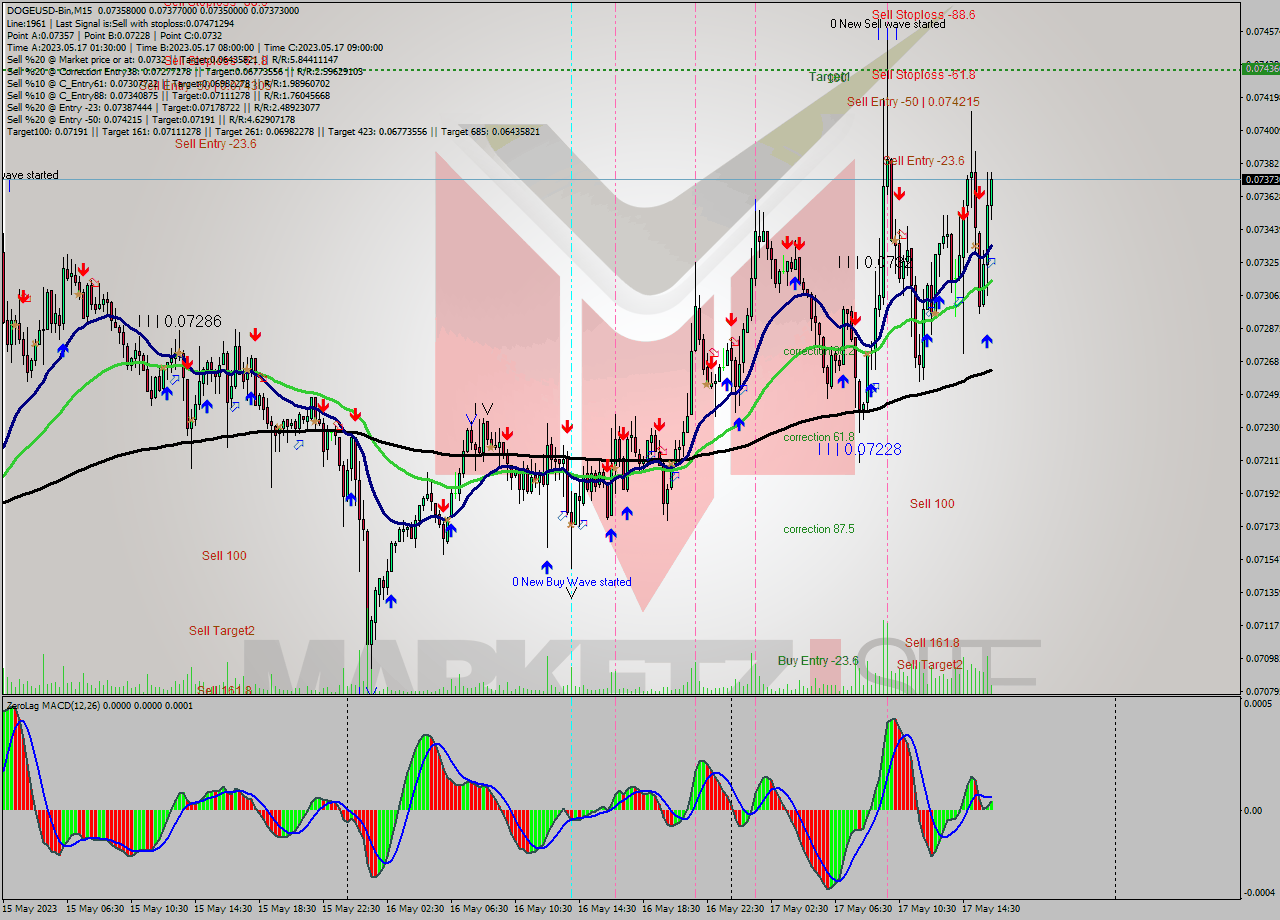The height and width of the screenshot is (920, 1280).
Task: Click the '15 May 14:30' time label
Action: (x=223, y=909)
